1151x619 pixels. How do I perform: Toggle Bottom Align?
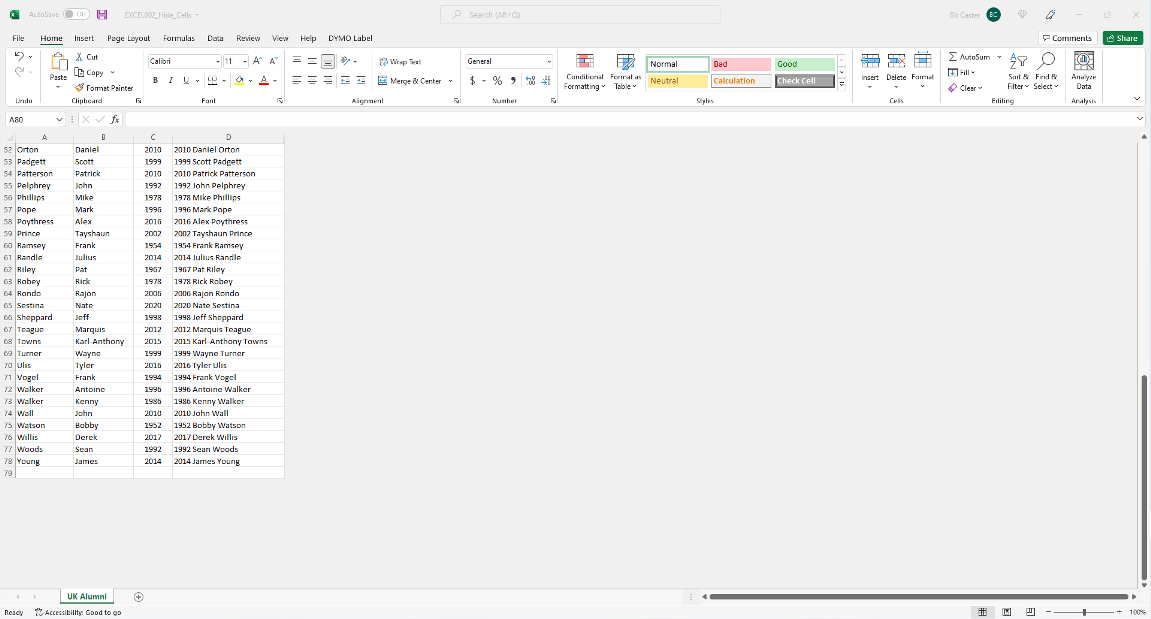(x=327, y=61)
